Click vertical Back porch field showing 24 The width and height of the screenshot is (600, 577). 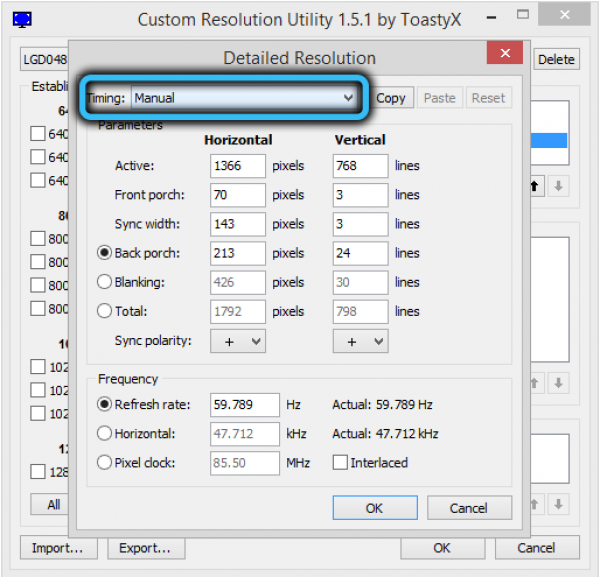[x=360, y=253]
